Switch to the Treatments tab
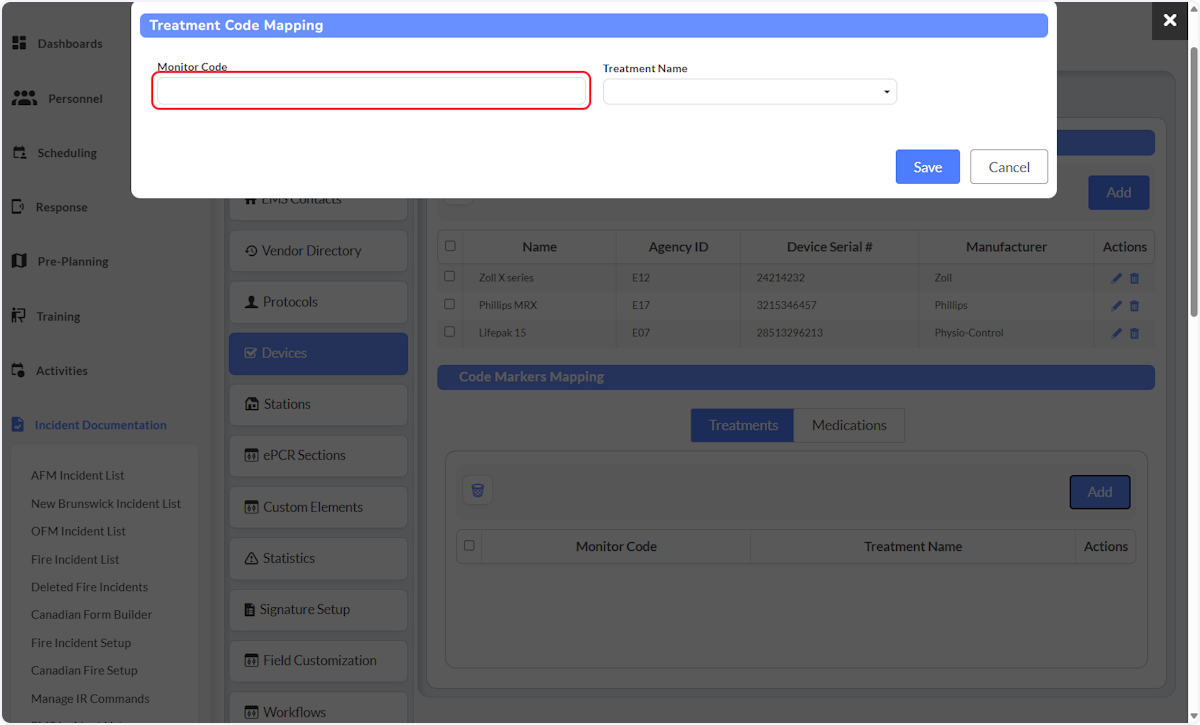Image resolution: width=1200 pixels, height=725 pixels. [x=743, y=425]
